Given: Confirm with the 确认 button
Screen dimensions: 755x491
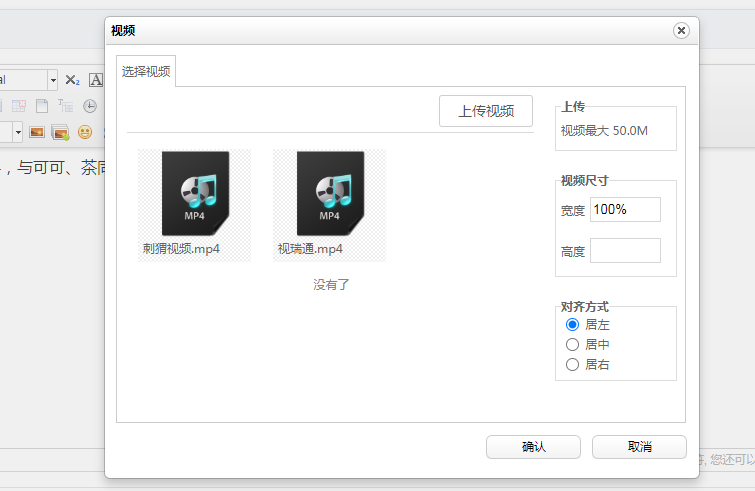Looking at the screenshot, I should (533, 447).
